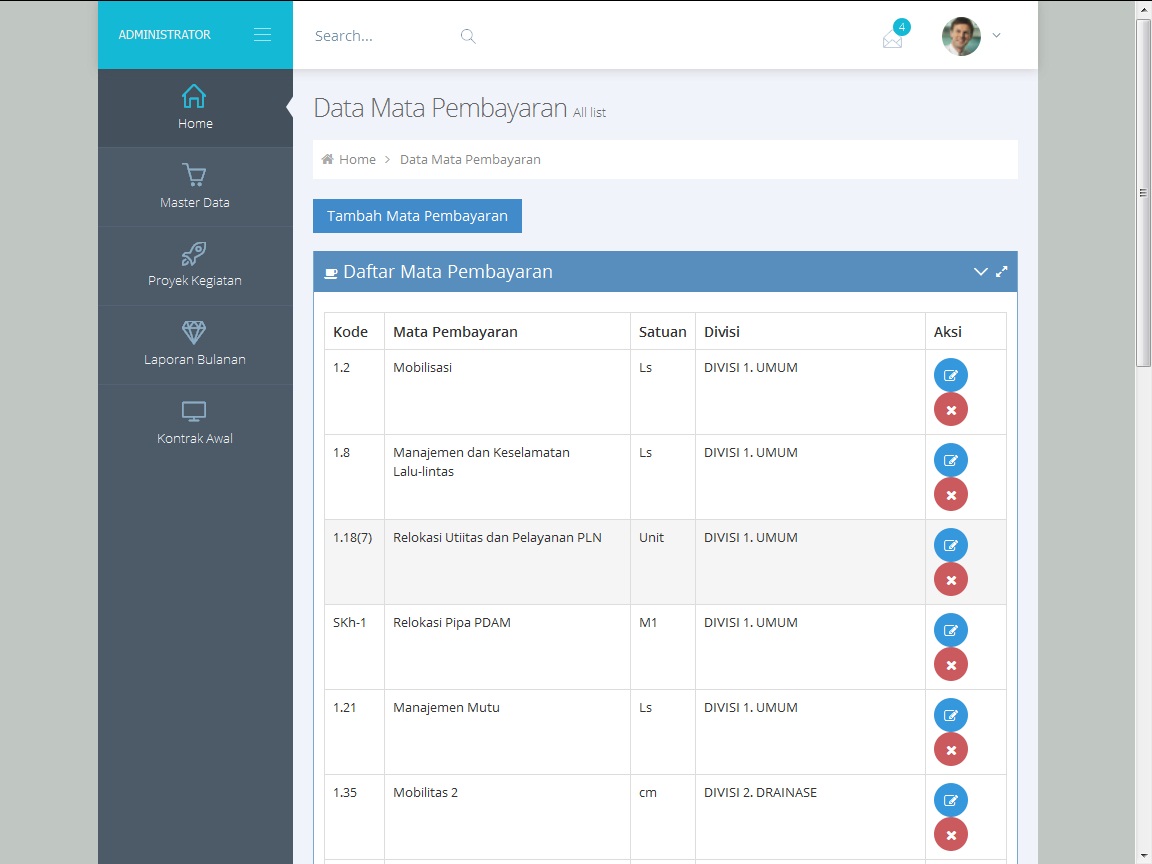The width and height of the screenshot is (1152, 864).
Task: Click the Kode column header
Action: (x=354, y=331)
